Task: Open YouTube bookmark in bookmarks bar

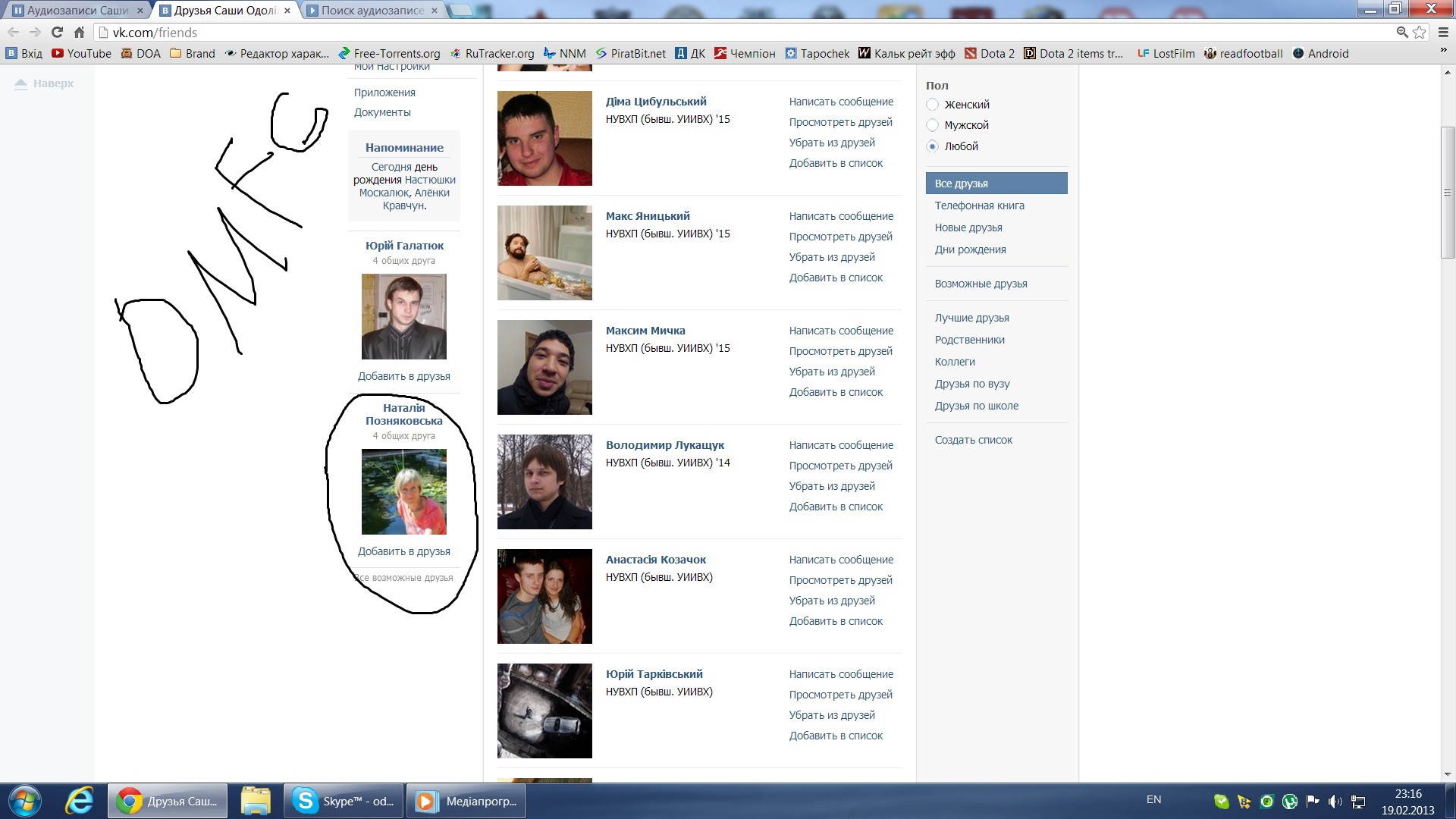Action: pos(81,53)
